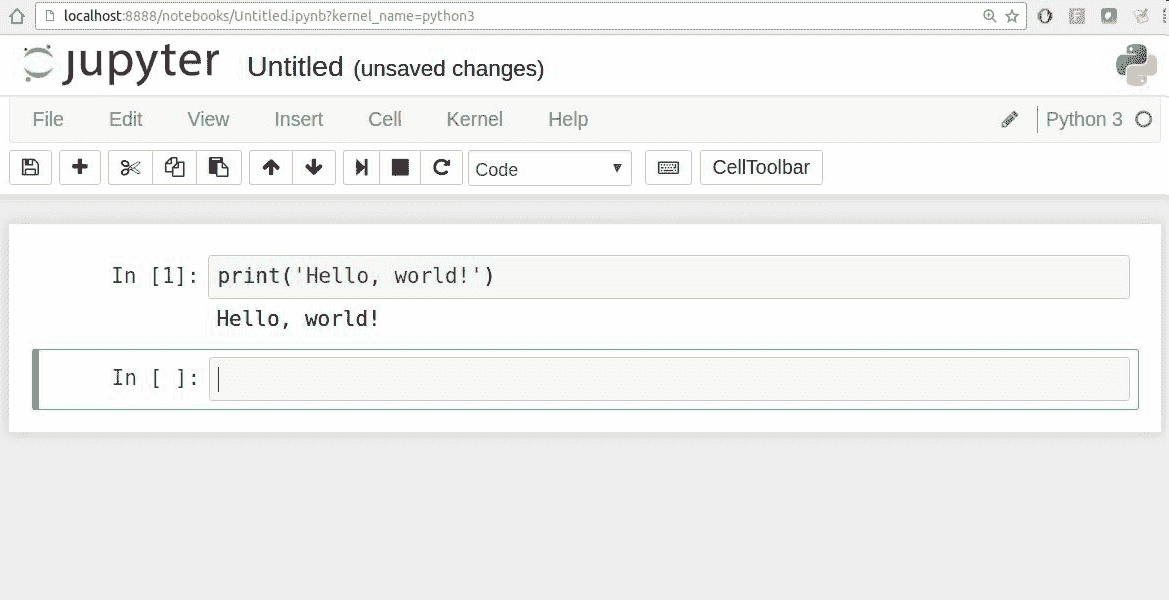Viewport: 1169px width, 600px height.
Task: Click the empty In [ ] code cell
Action: (x=668, y=379)
